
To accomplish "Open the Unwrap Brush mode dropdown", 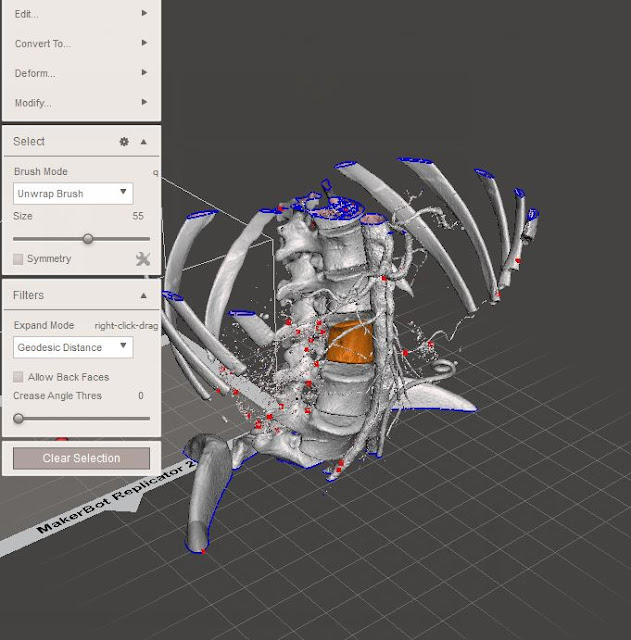I will coord(73,193).
